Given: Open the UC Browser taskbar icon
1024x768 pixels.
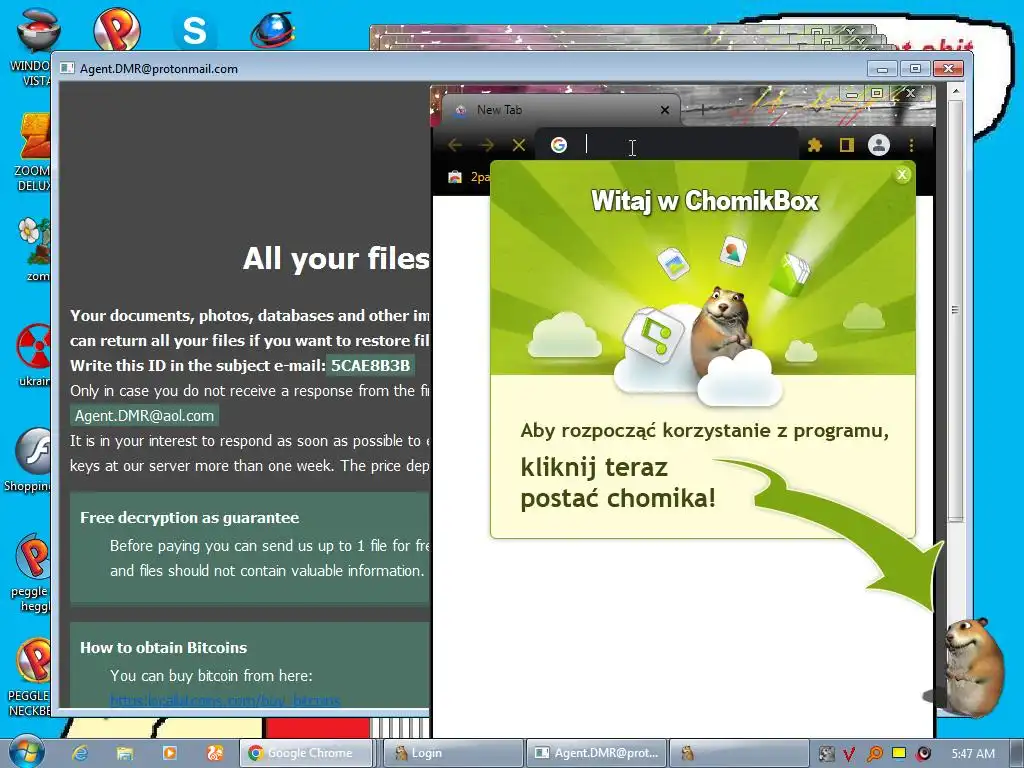Looking at the screenshot, I should click(x=214, y=753).
